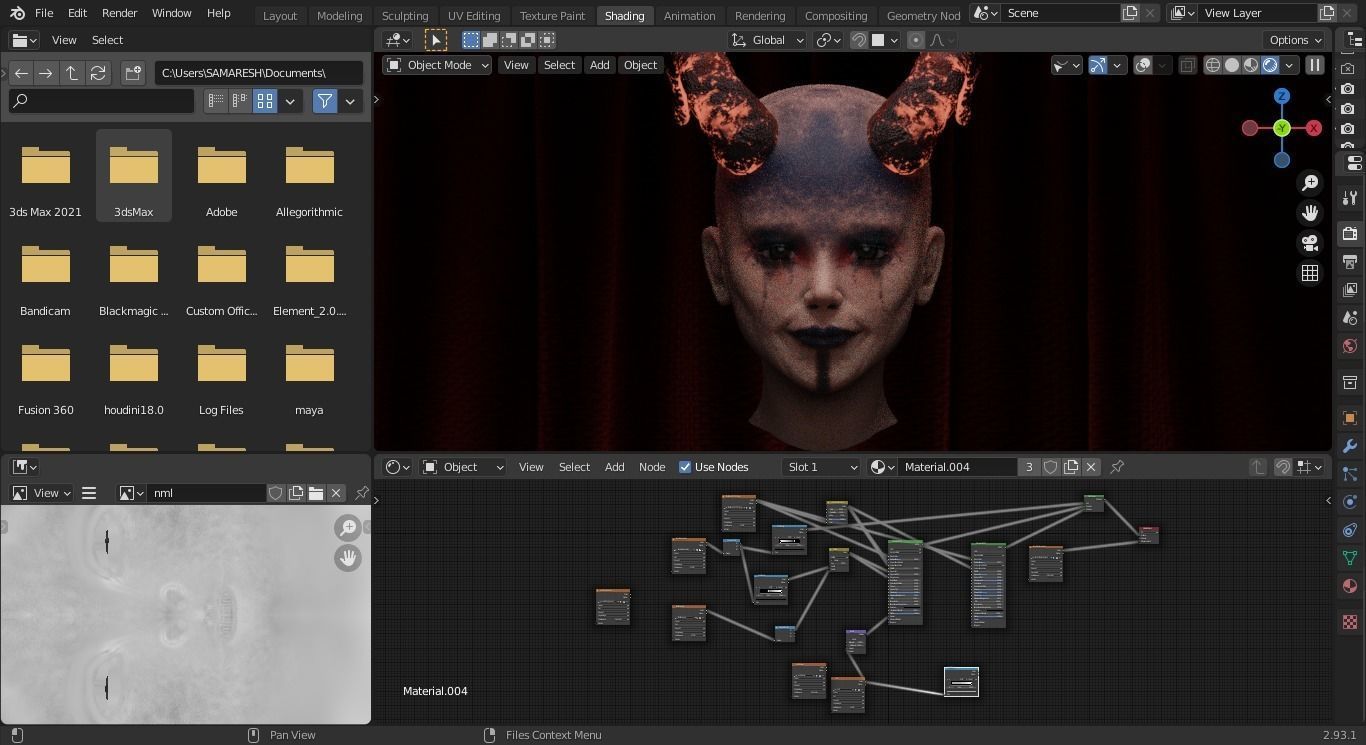Click the Blender logo icon in menu bar
Screen dimensions: 1366x745
coord(17,13)
